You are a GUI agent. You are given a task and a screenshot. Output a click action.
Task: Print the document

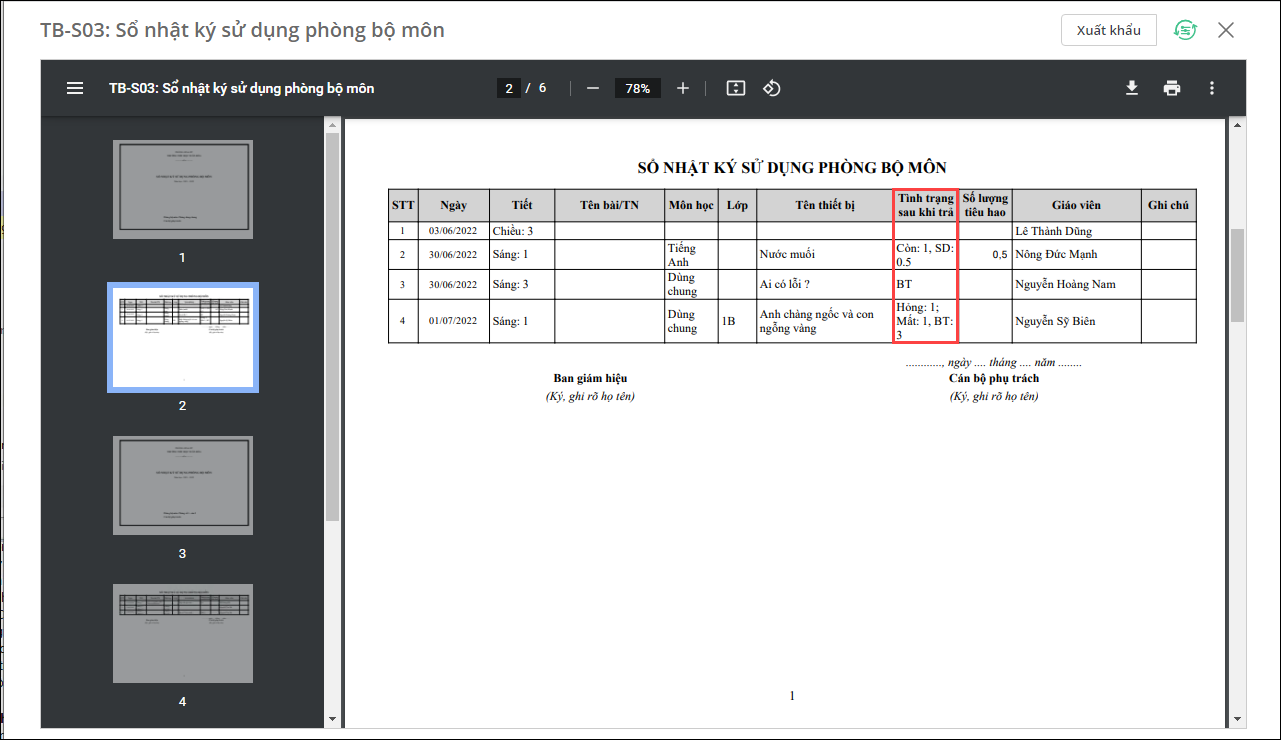pos(1172,88)
